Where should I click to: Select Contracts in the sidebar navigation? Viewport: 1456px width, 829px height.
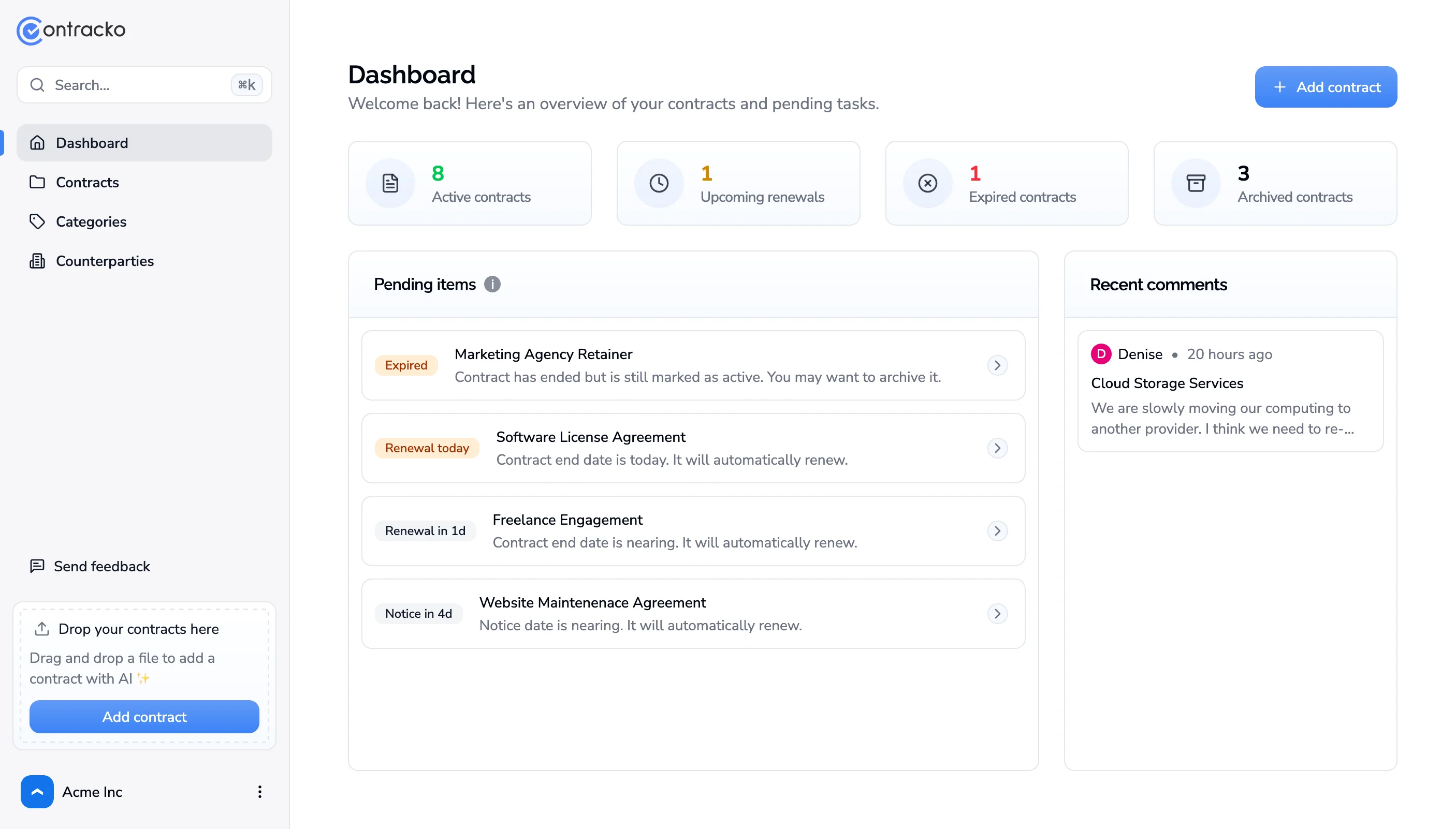click(86, 182)
